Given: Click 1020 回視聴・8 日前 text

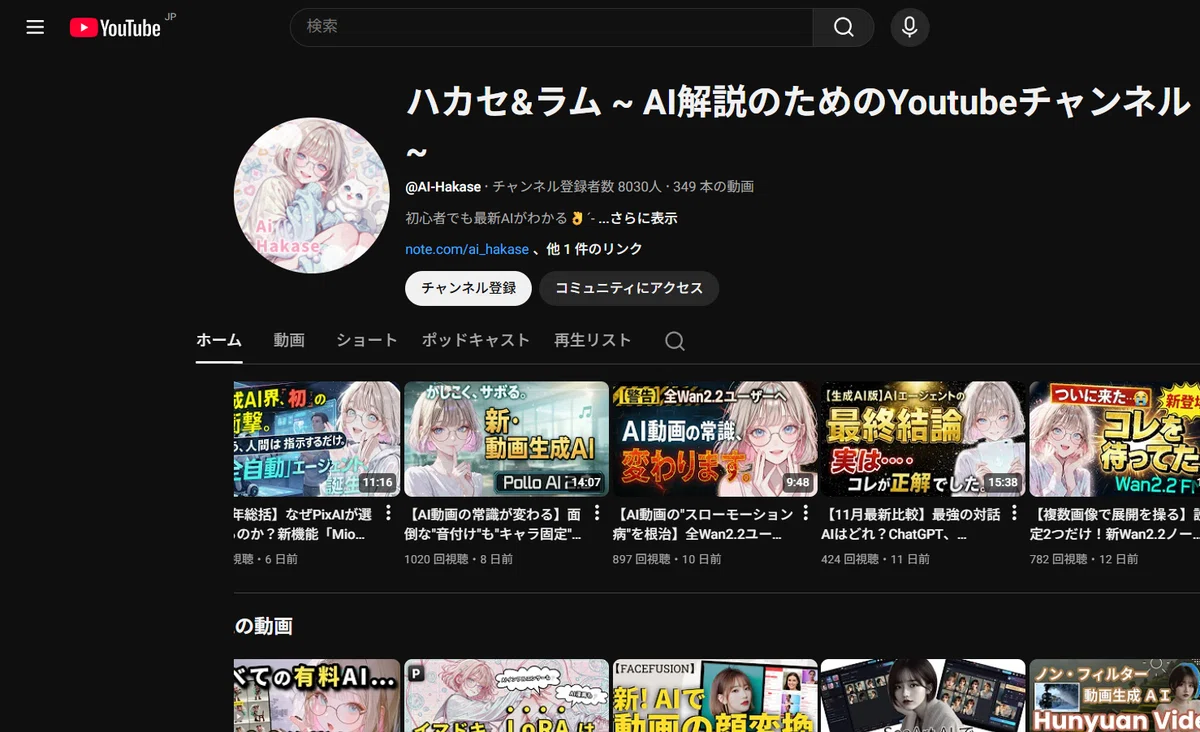Looking at the screenshot, I should click(x=458, y=559).
